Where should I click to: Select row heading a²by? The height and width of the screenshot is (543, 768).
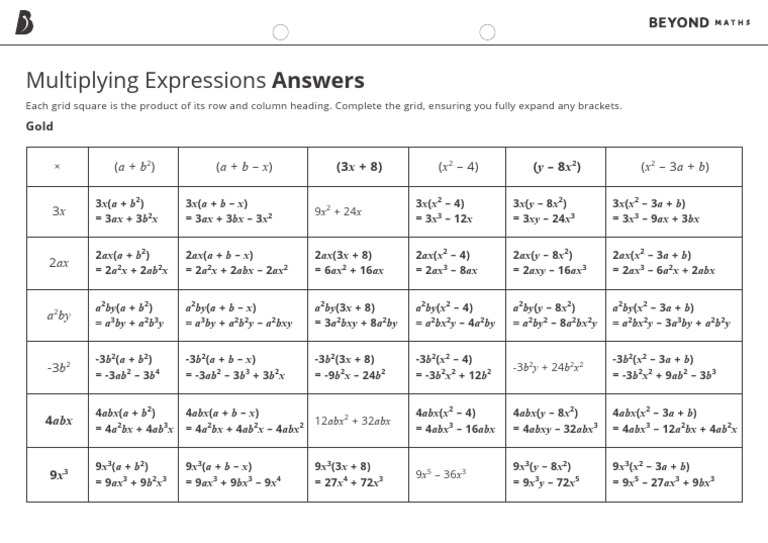pos(57,315)
